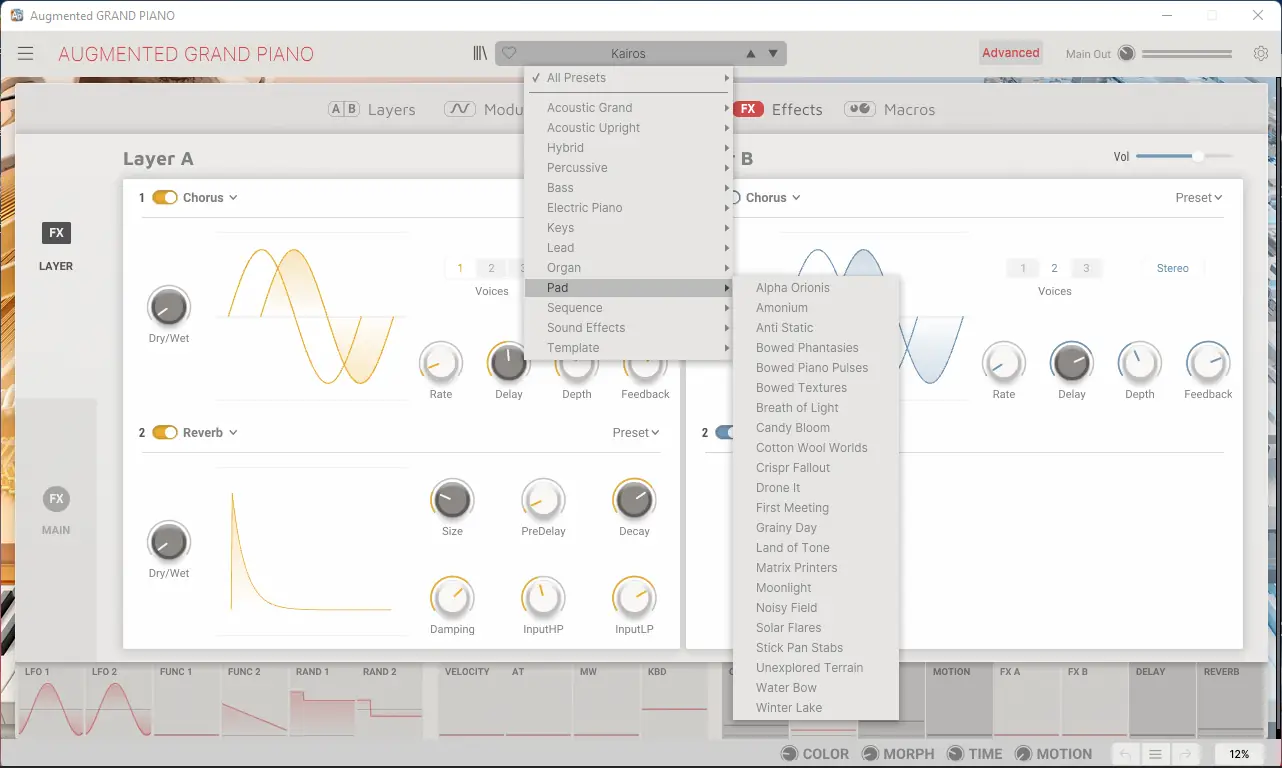Click the Chorus Dry/Wet knob in Layer A
1282x768 pixels.
tap(169, 306)
